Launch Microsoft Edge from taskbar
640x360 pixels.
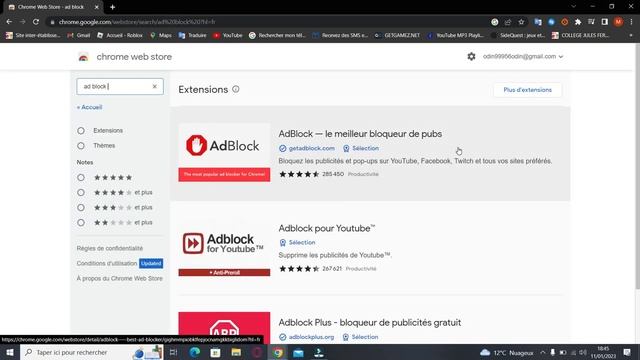194,352
